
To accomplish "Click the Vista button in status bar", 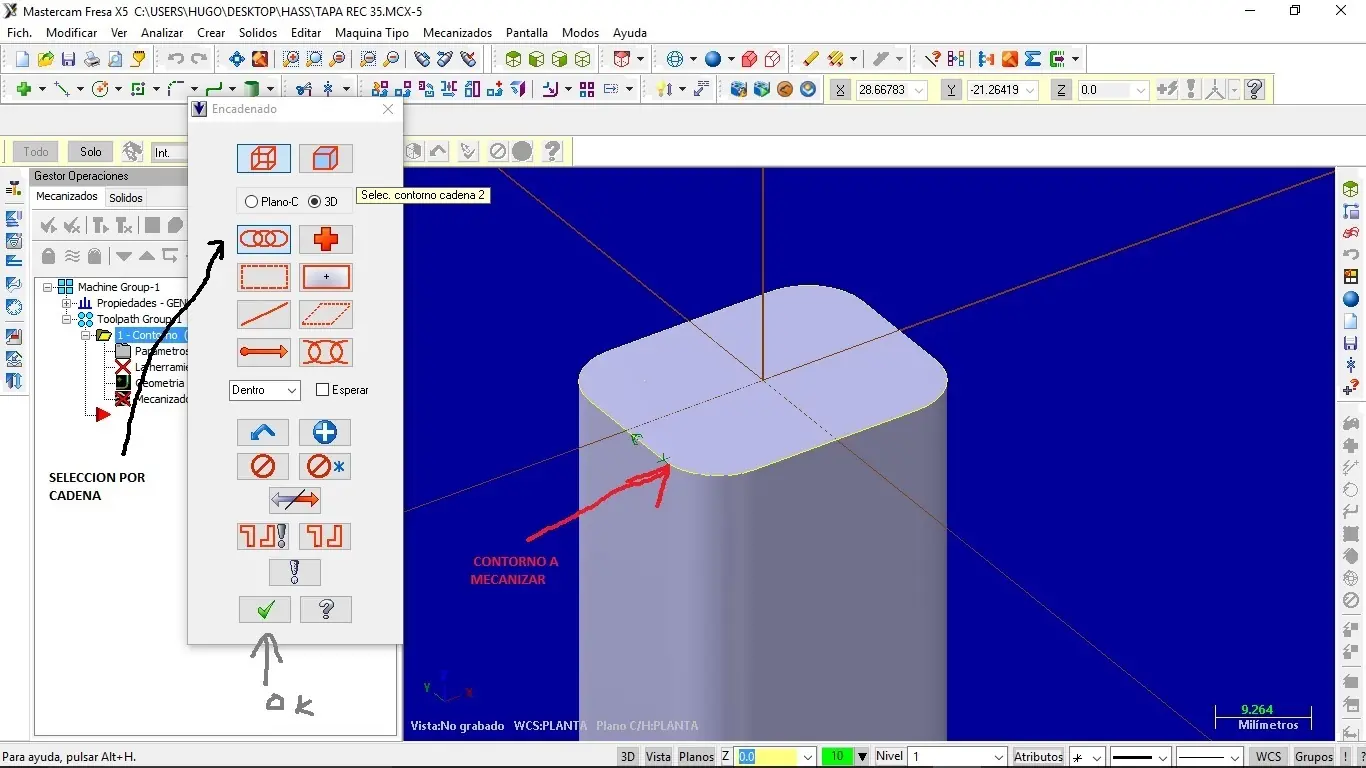I will click(x=658, y=757).
